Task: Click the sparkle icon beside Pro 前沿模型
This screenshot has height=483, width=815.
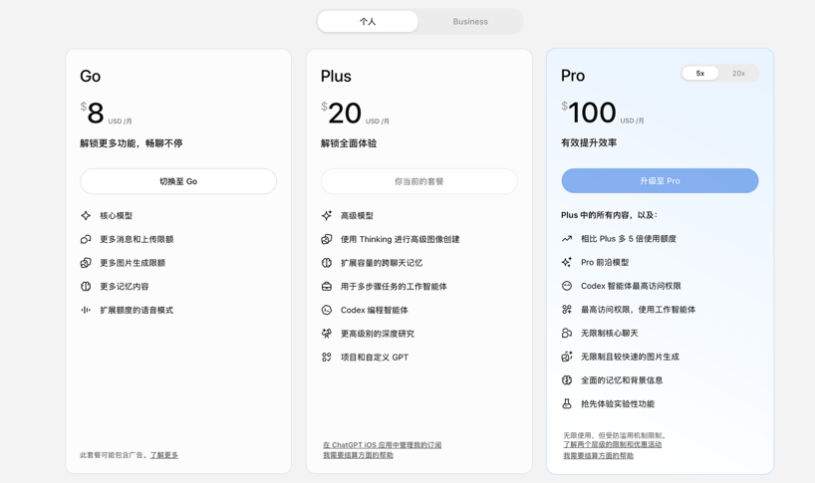Action: click(567, 262)
